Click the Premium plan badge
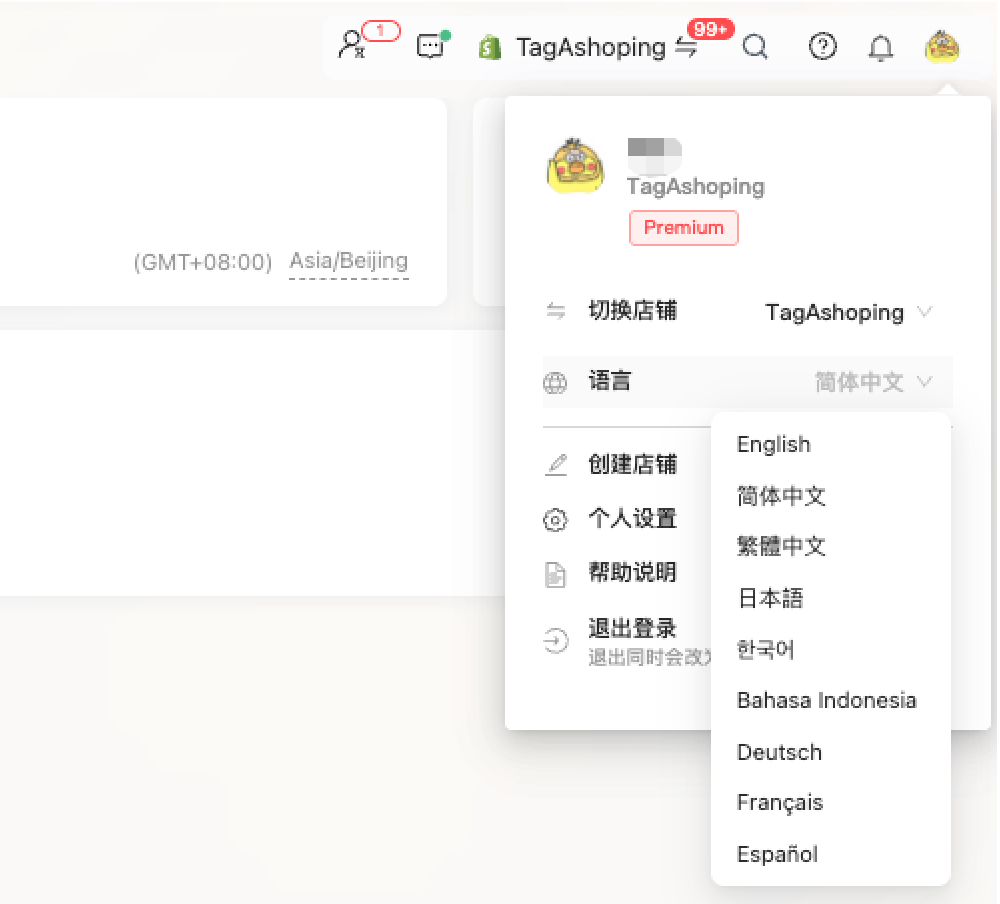The width and height of the screenshot is (1000, 904). (684, 228)
